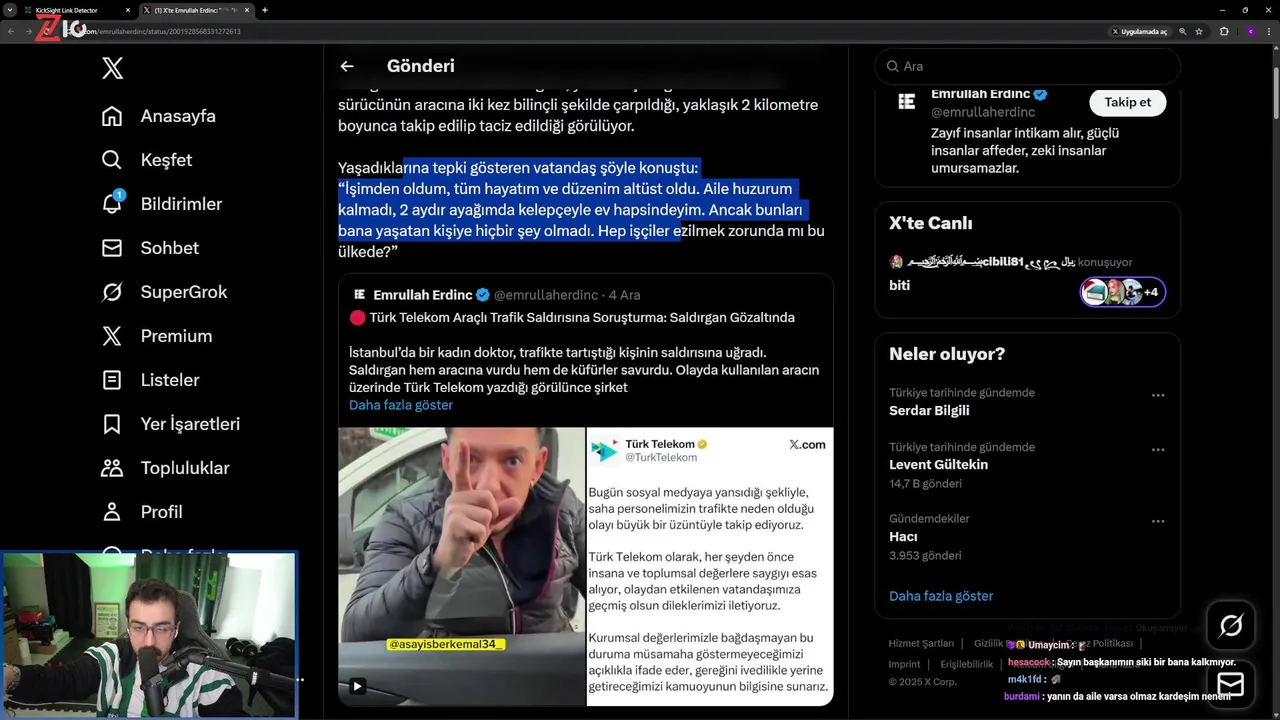Open Imprint footer link
The image size is (1280, 720).
pyautogui.click(x=904, y=664)
